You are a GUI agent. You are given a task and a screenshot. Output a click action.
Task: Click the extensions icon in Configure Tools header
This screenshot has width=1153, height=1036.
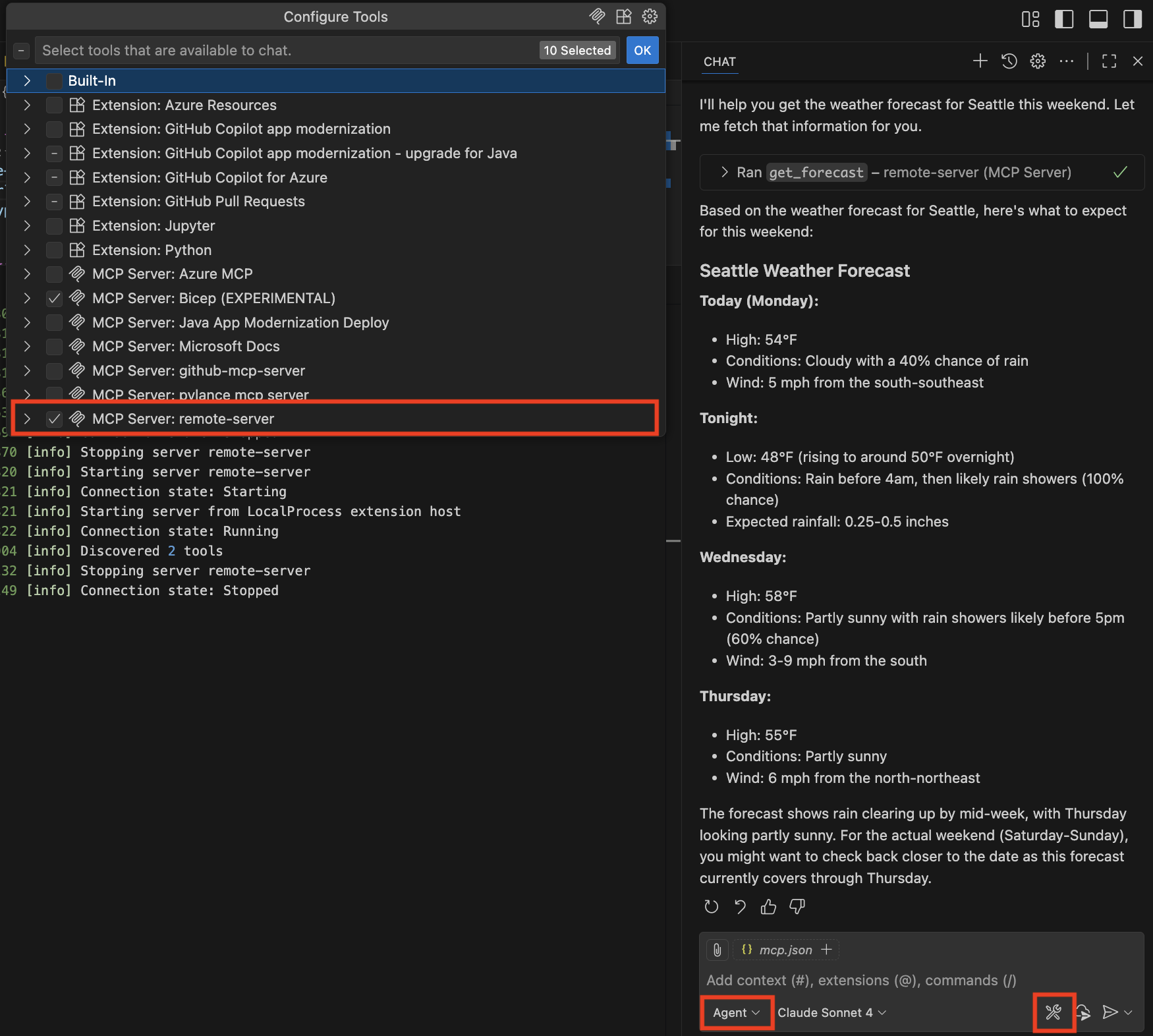click(x=623, y=16)
